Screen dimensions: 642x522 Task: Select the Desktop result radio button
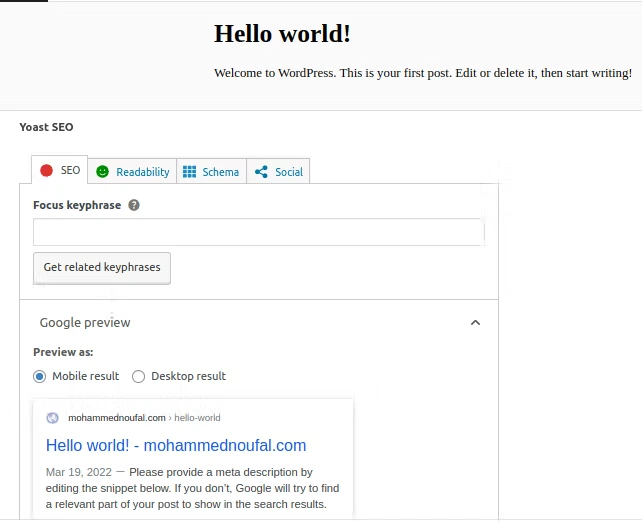tap(139, 377)
